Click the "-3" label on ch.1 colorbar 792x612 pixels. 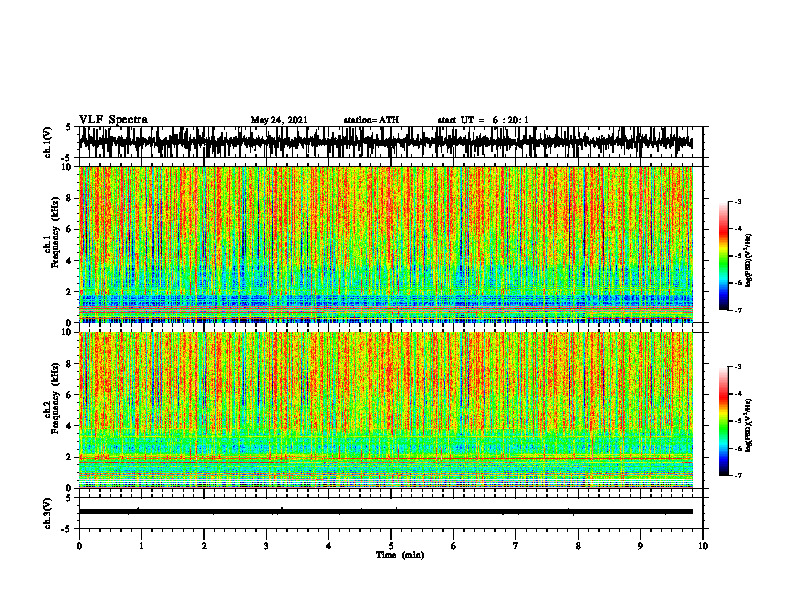[738, 201]
